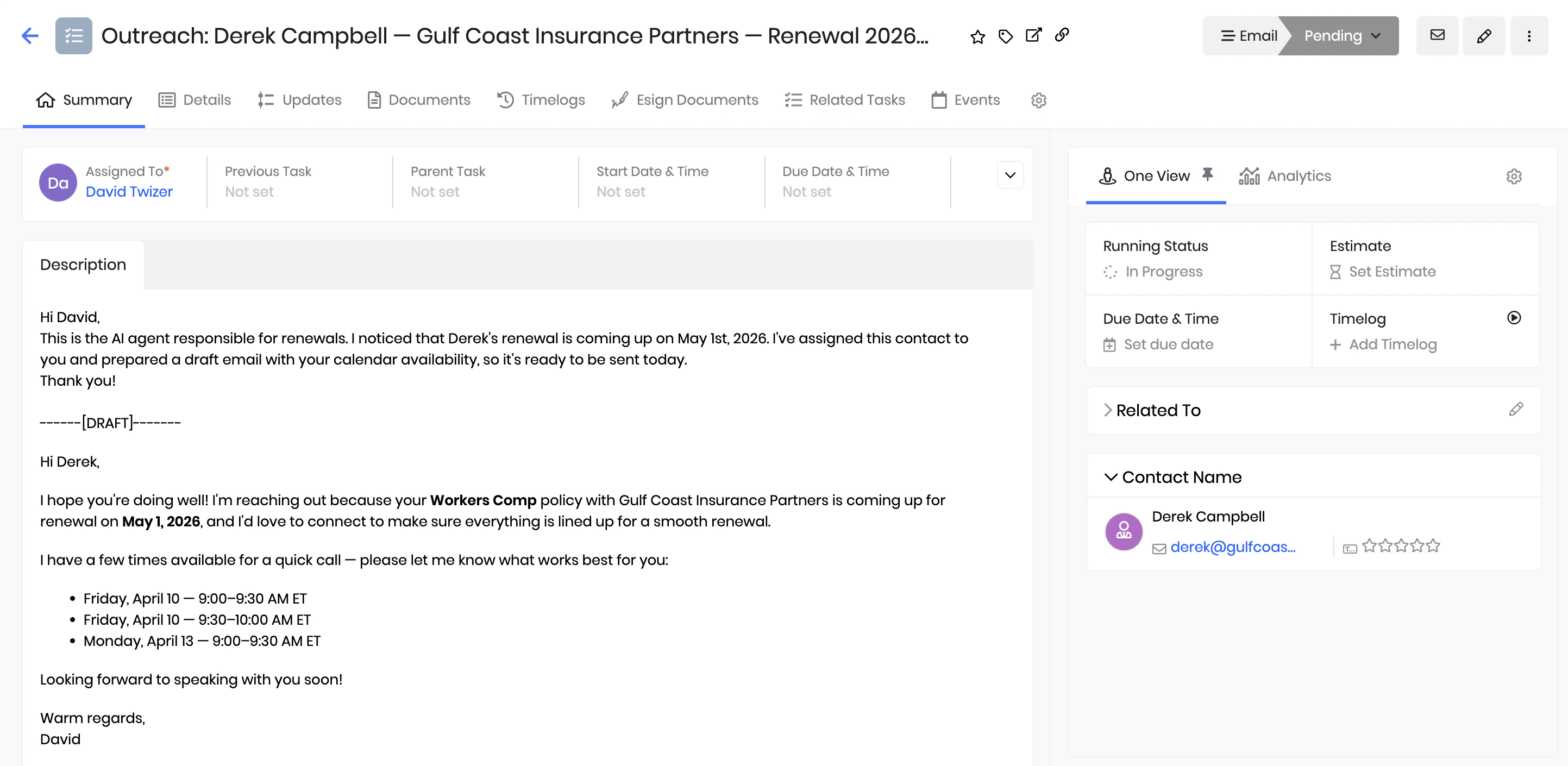Switch to the Summary tab
The image size is (1568, 766).
coord(84,100)
